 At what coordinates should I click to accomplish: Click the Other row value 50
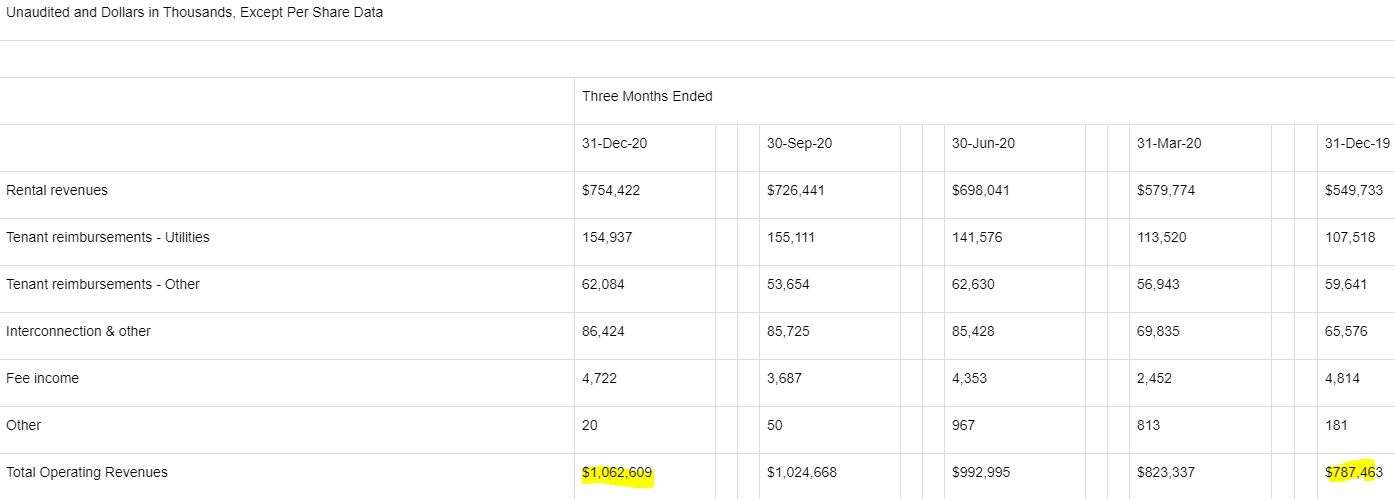point(775,425)
